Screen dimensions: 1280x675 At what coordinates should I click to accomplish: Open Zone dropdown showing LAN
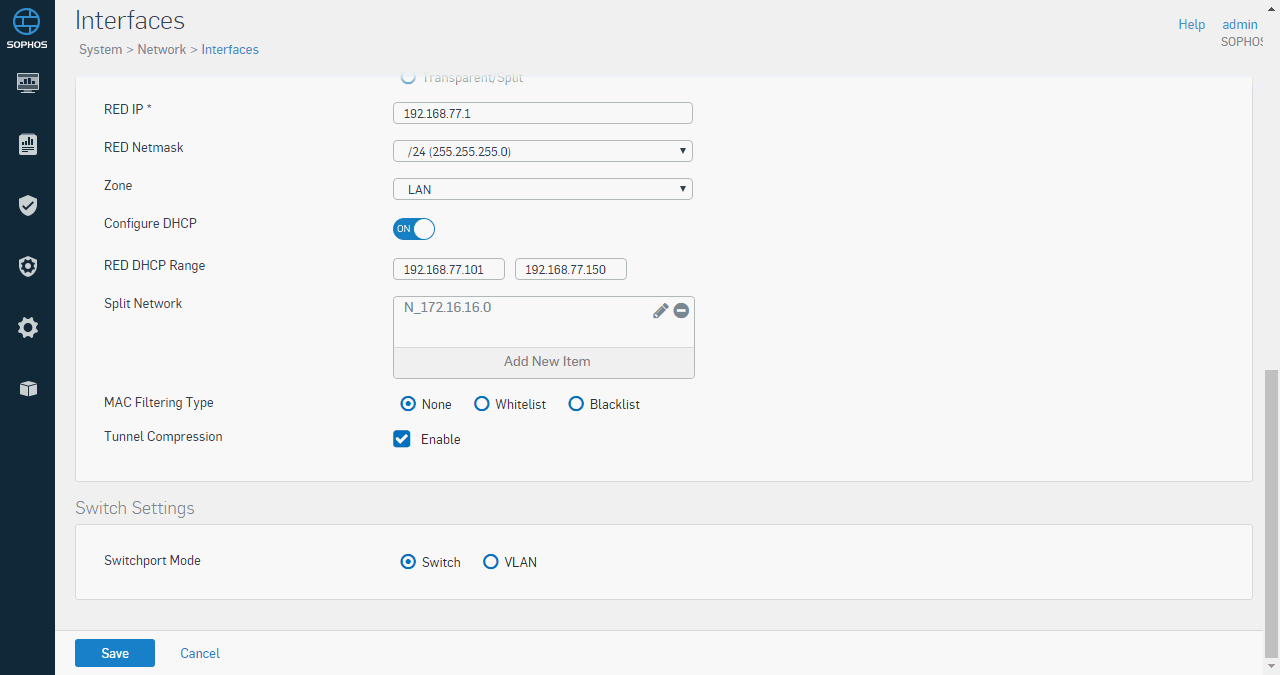[543, 189]
